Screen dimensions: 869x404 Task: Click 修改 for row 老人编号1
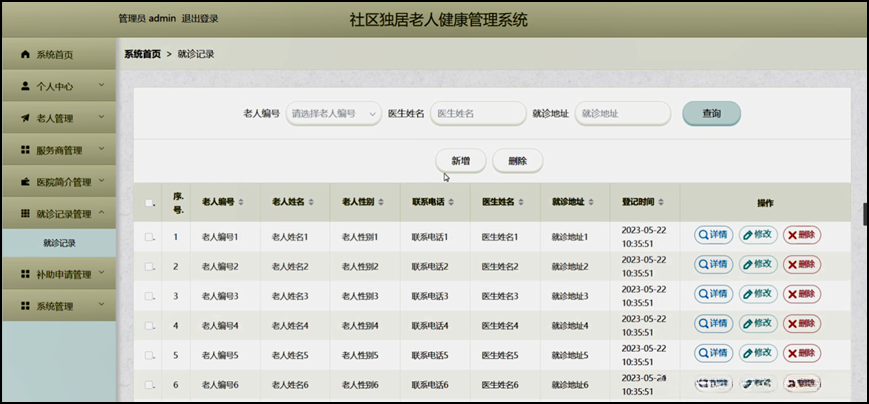pos(758,235)
